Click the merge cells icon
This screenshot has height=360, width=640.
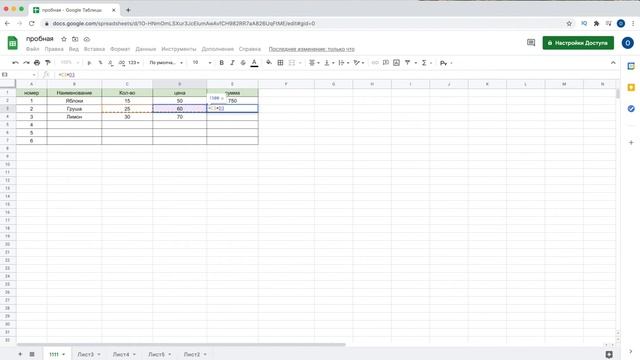[292, 63]
